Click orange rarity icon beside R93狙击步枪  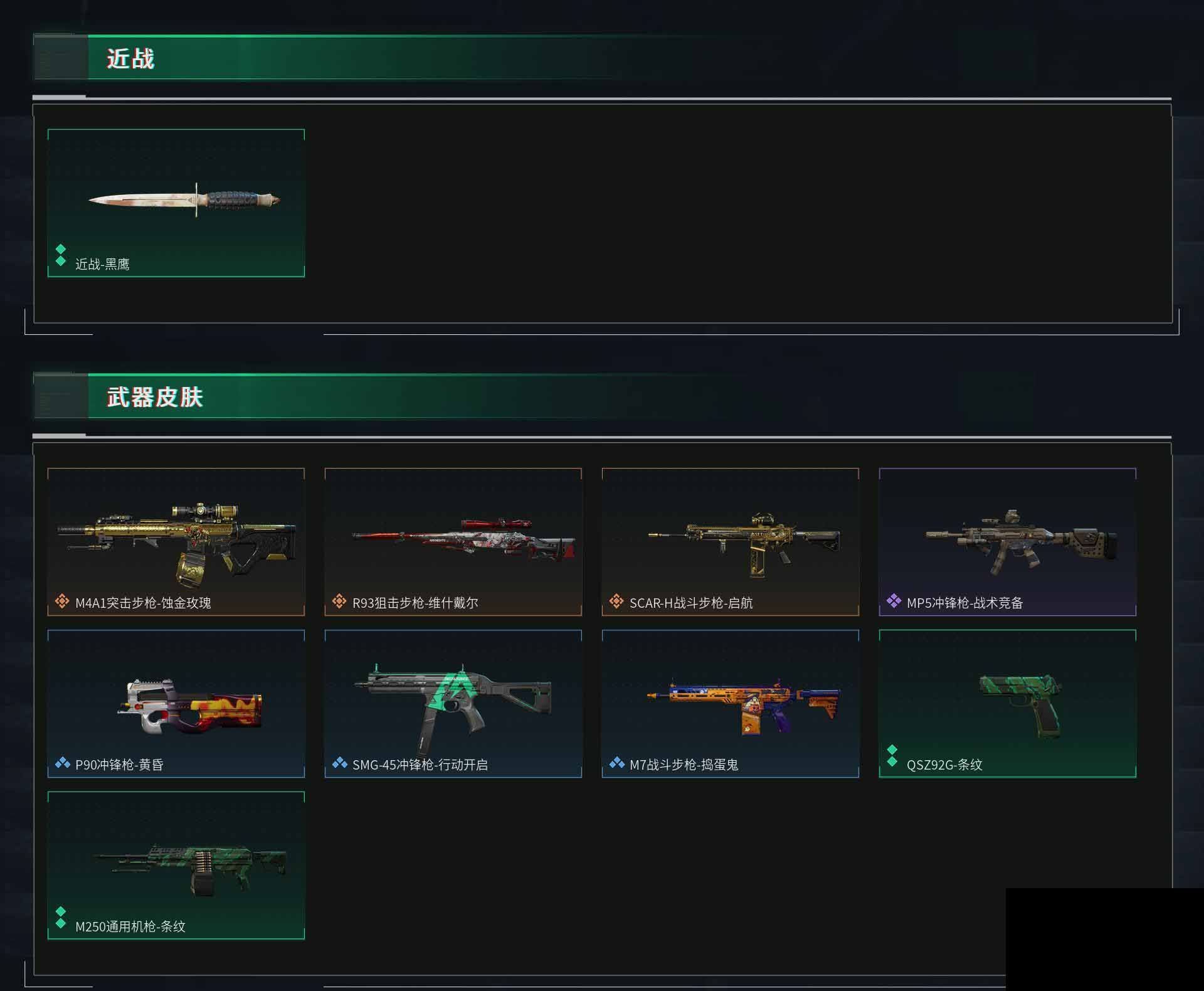click(339, 601)
